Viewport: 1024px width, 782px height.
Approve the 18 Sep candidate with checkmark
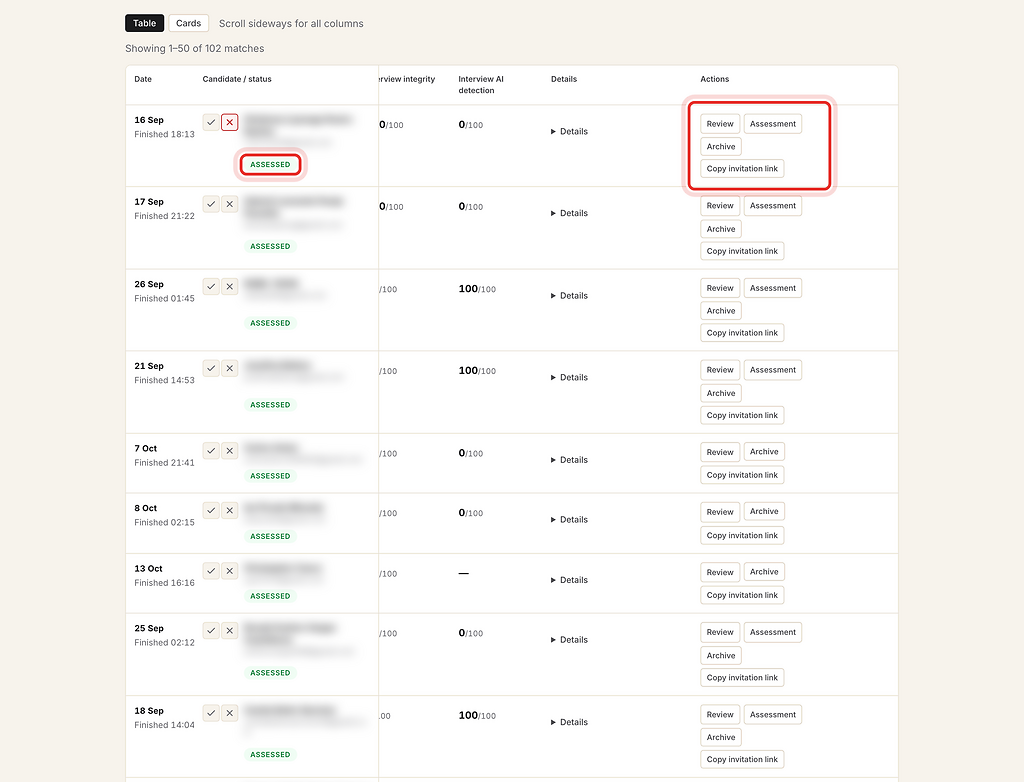[211, 713]
